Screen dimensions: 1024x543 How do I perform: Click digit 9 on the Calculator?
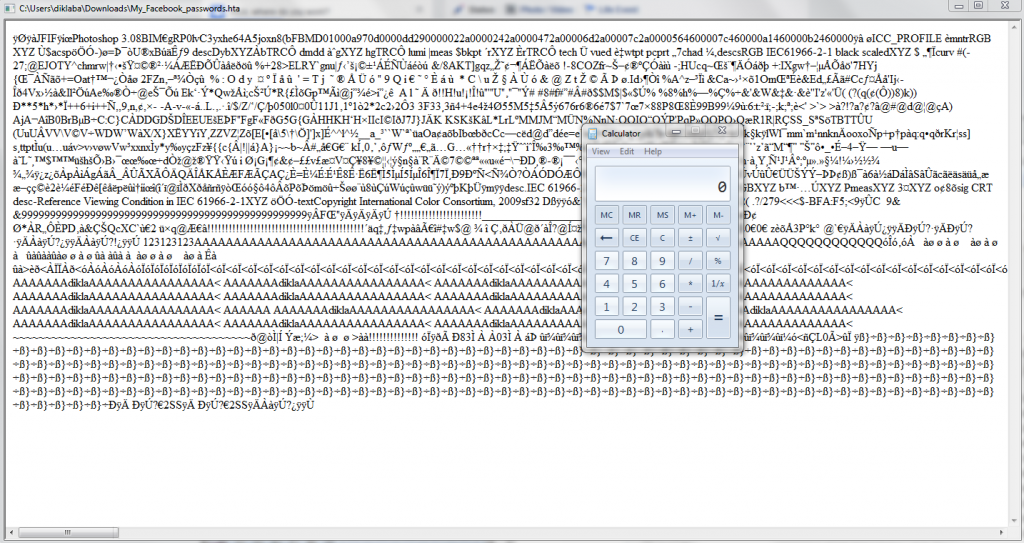662,261
